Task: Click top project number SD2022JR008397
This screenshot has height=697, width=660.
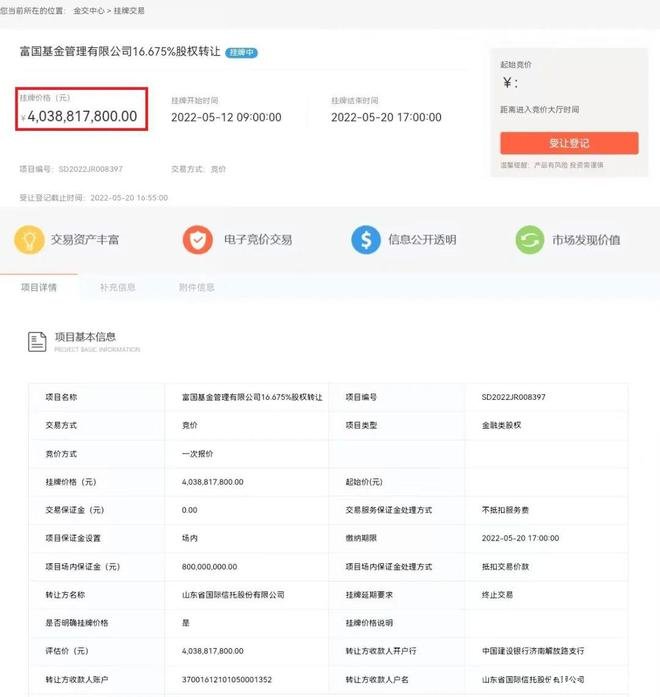Action: pyautogui.click(x=91, y=169)
